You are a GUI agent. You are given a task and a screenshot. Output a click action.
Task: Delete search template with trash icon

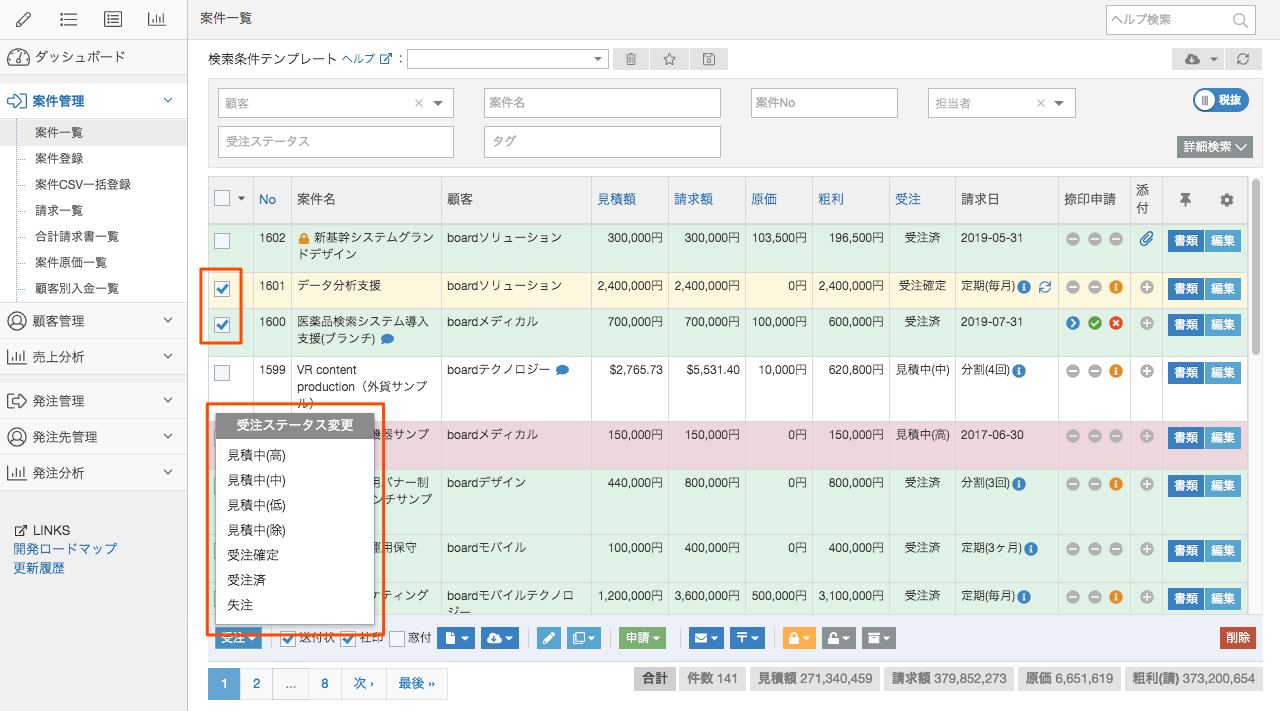pyautogui.click(x=631, y=59)
